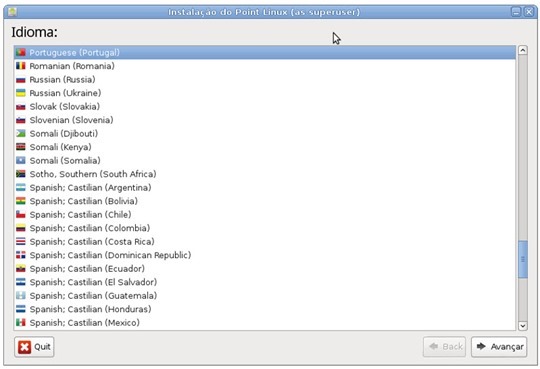Image resolution: width=540 pixels, height=369 pixels.
Task: Click the Argentina flag icon
Action: coord(21,187)
